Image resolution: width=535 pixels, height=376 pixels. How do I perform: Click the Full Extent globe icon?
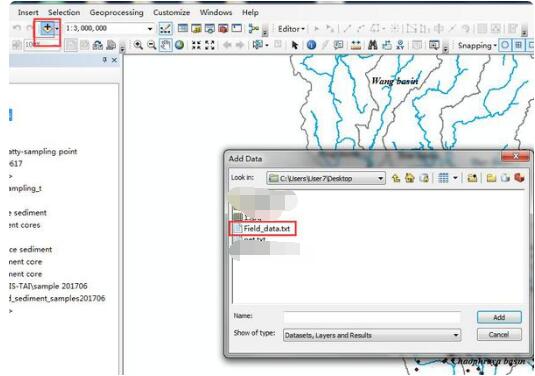click(x=179, y=45)
